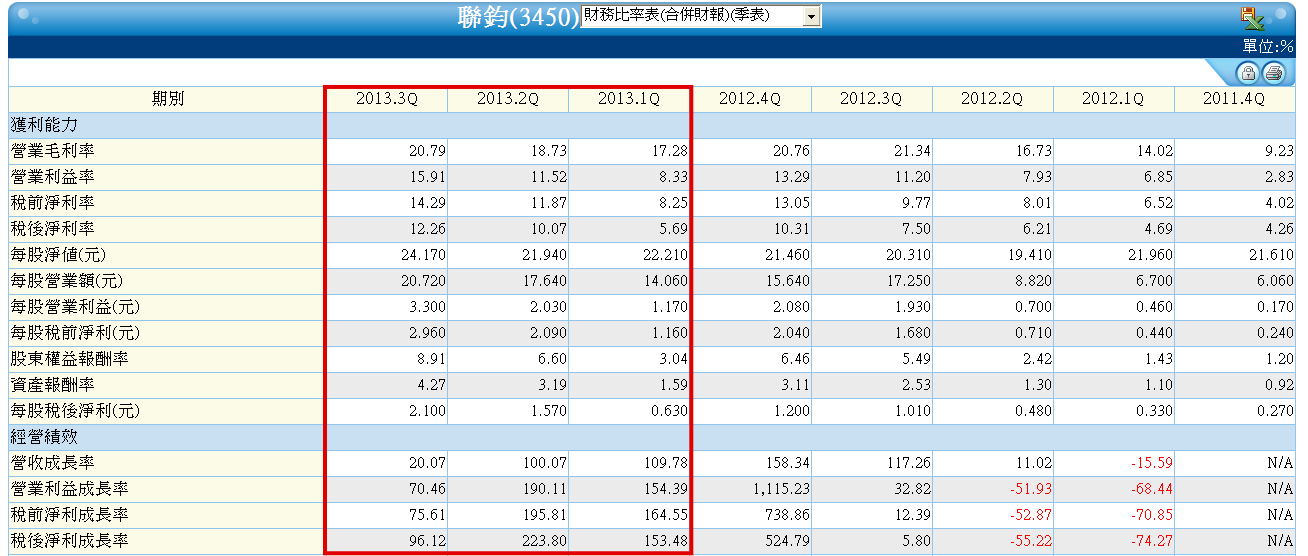Select the 2012.3Q column header
Viewport: 1308px width, 556px height.
click(x=871, y=99)
